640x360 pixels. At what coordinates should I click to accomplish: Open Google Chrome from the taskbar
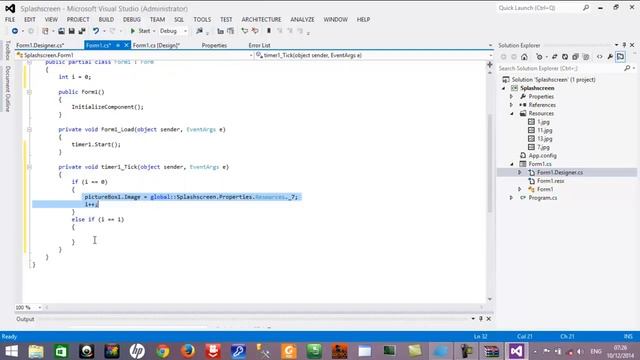click(162, 351)
